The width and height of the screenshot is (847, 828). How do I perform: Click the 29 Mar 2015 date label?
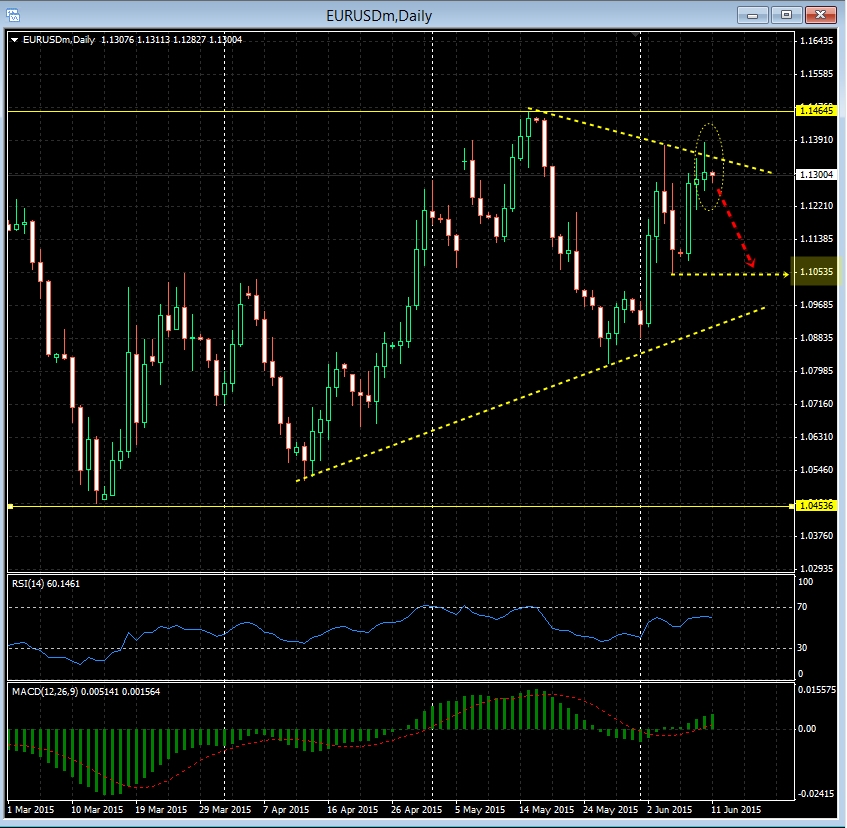225,810
